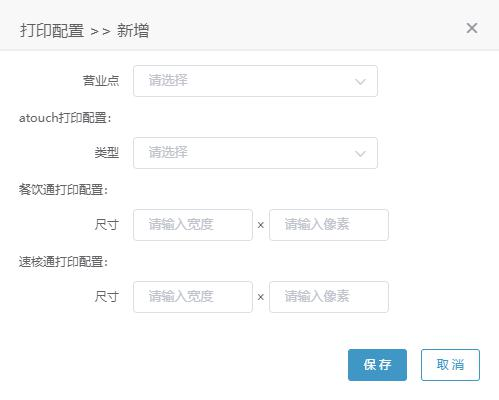Click the 速核通打印配置 section heading

(x=63, y=262)
